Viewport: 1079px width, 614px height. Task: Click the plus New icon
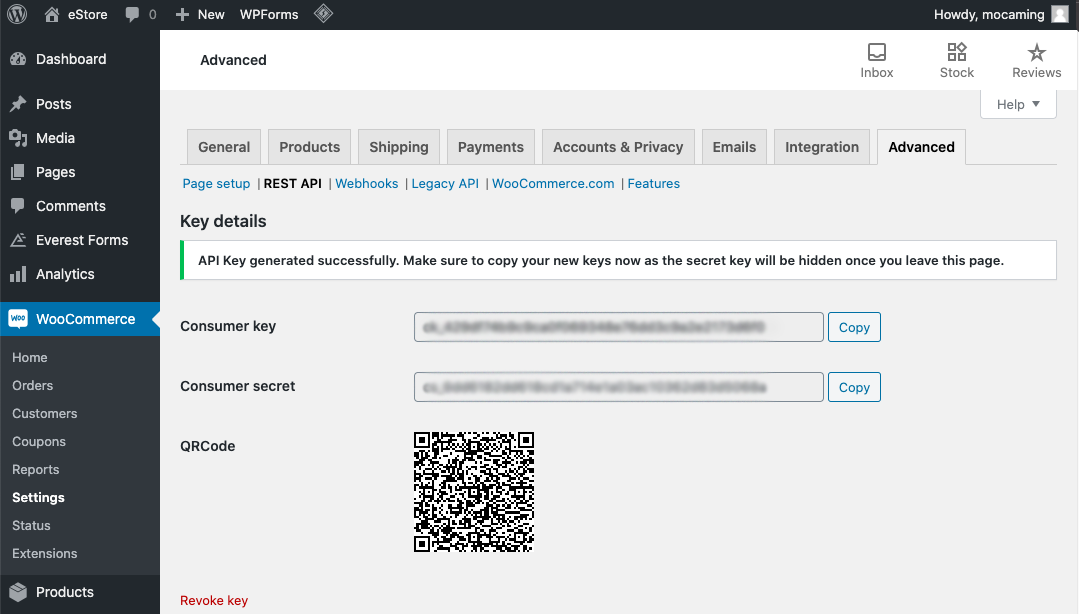182,14
